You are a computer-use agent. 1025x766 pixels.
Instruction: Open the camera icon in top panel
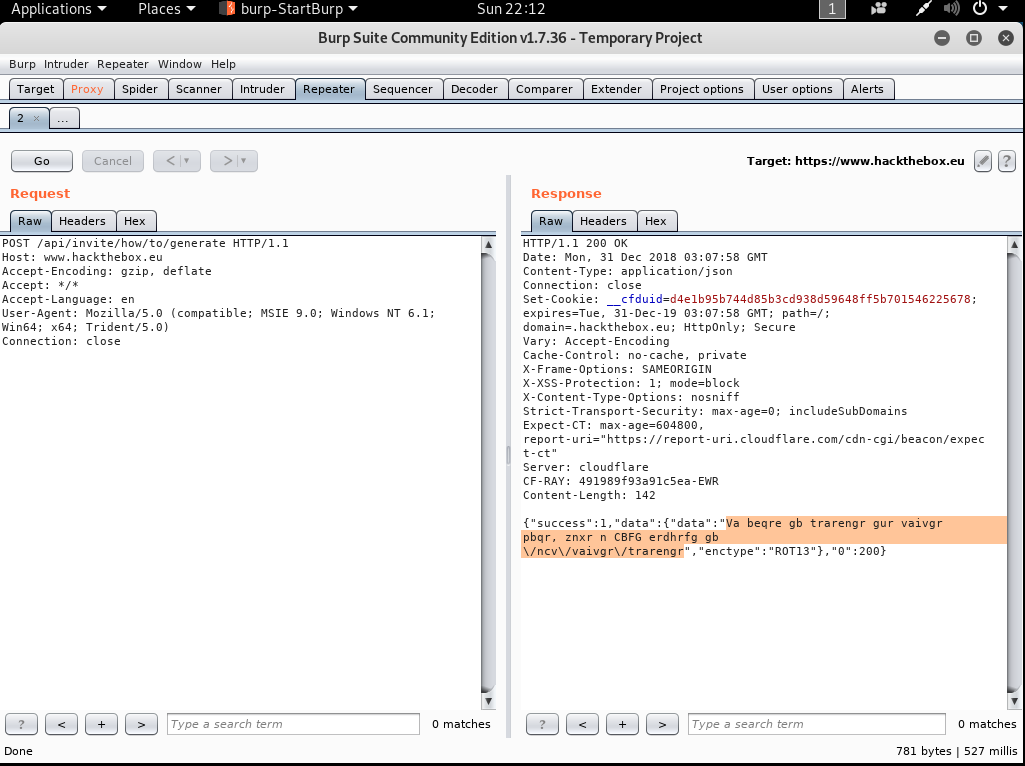[879, 9]
